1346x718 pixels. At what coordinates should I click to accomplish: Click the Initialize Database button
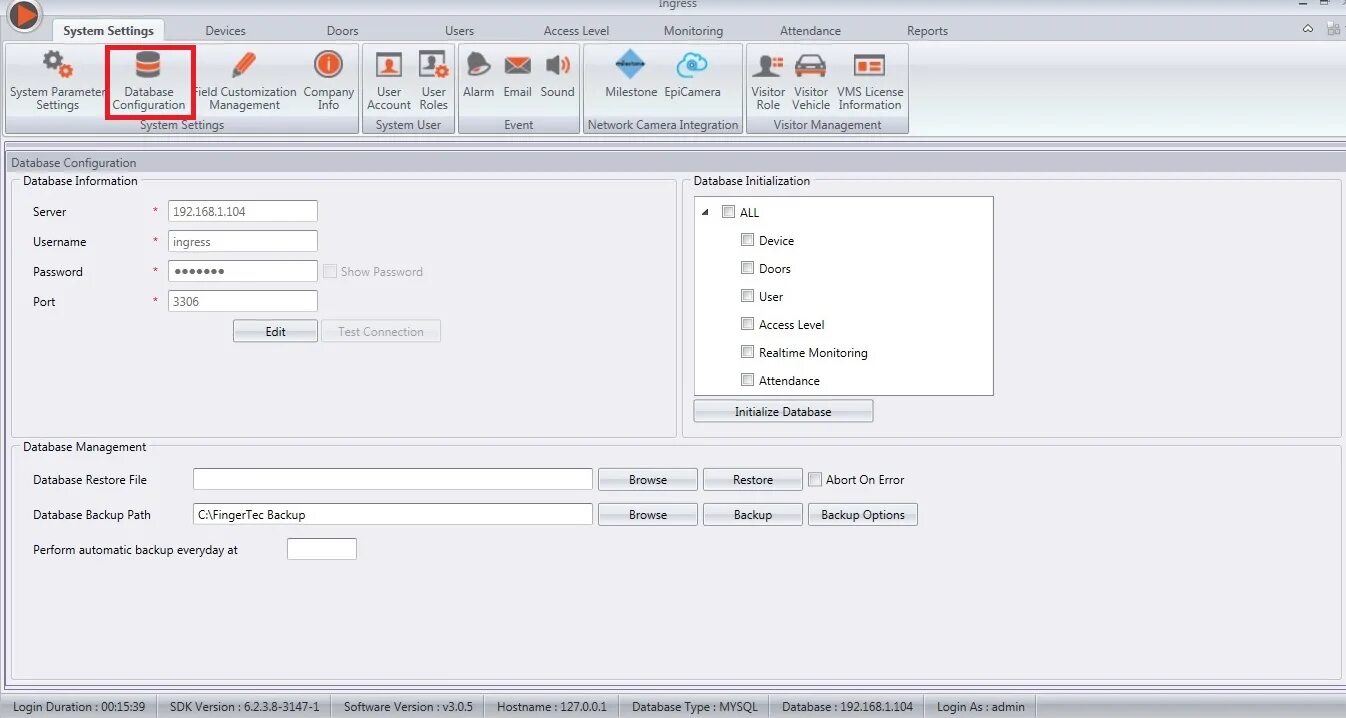[x=783, y=411]
